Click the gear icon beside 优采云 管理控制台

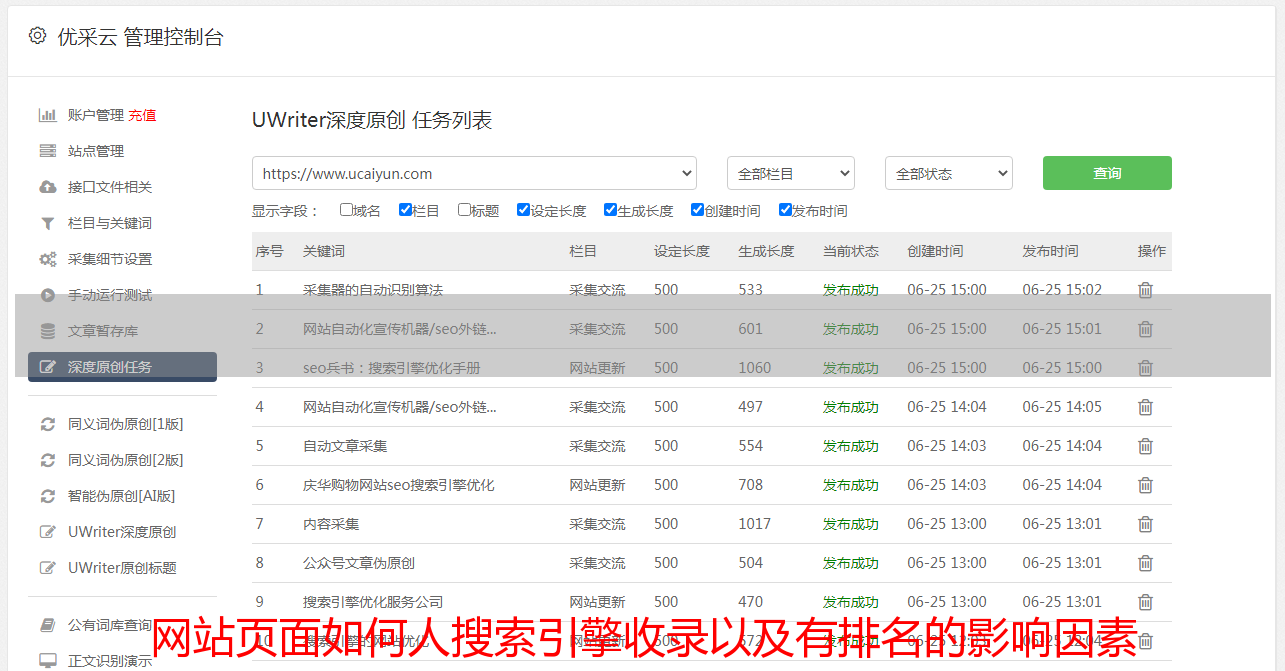(x=37, y=36)
